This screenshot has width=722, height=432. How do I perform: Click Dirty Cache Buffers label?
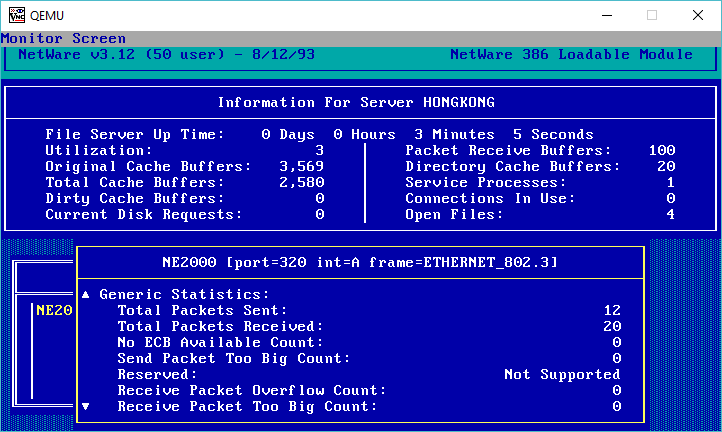[x=135, y=198]
